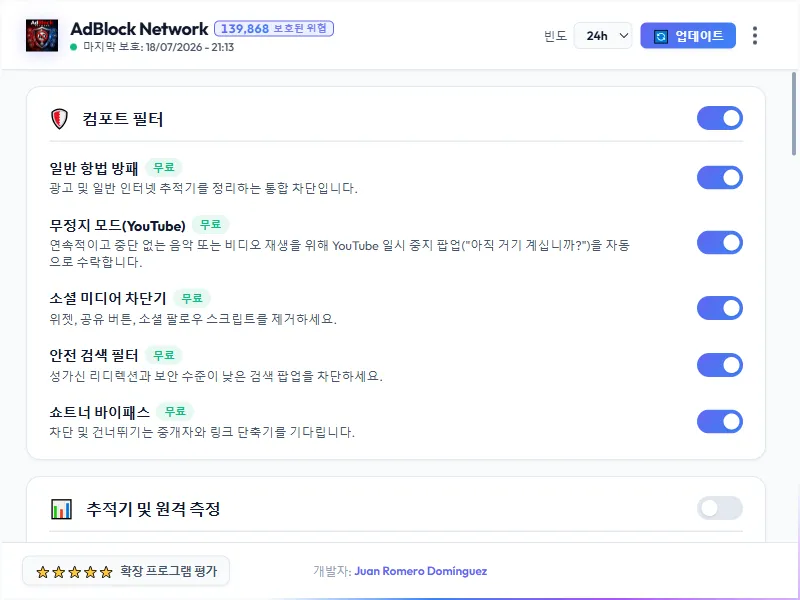Click the 빈도 label
Viewport: 800px width, 600px height.
click(x=556, y=36)
